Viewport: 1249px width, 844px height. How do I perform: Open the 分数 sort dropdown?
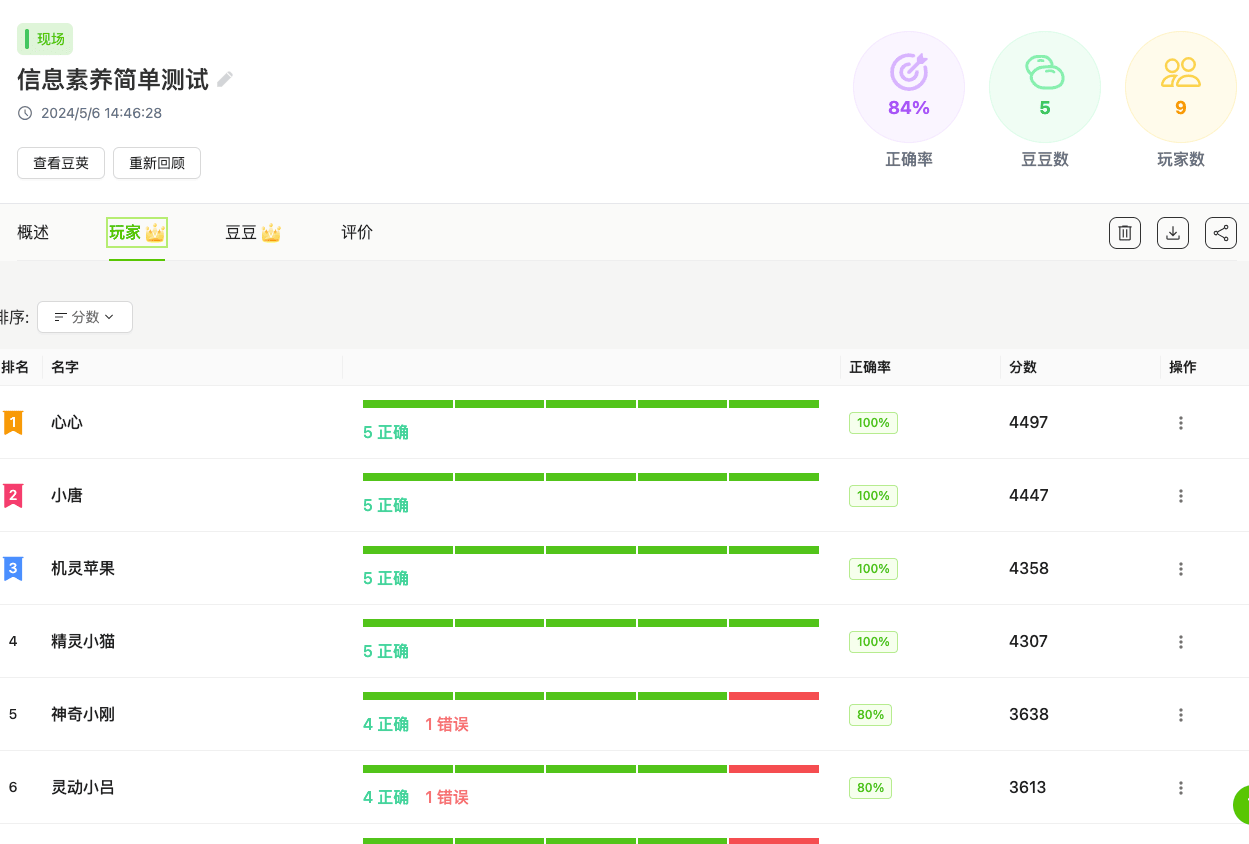tap(85, 317)
